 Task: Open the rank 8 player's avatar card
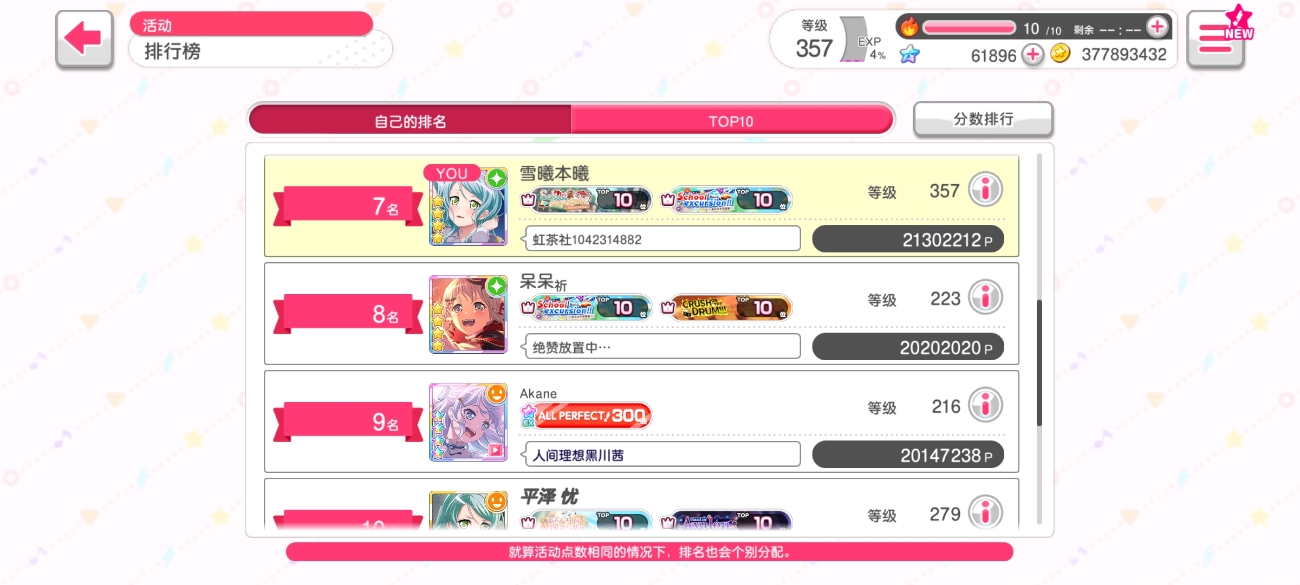[468, 314]
